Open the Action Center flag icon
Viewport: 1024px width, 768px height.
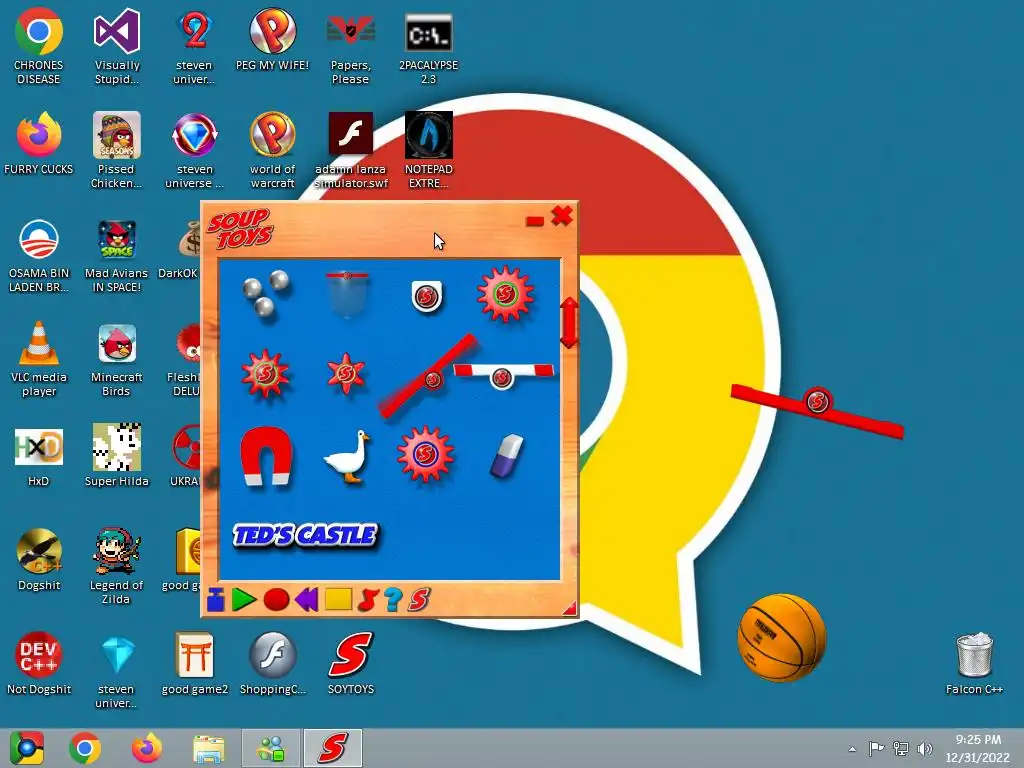point(876,748)
